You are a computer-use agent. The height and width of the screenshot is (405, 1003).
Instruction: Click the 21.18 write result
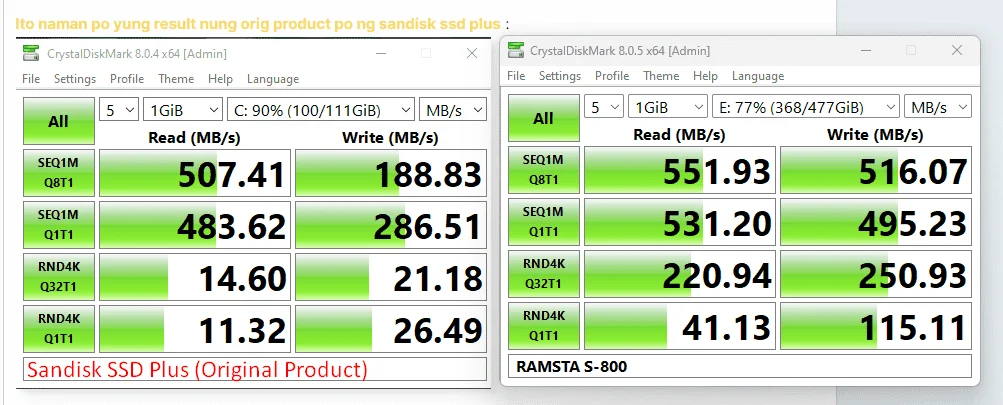tap(391, 277)
